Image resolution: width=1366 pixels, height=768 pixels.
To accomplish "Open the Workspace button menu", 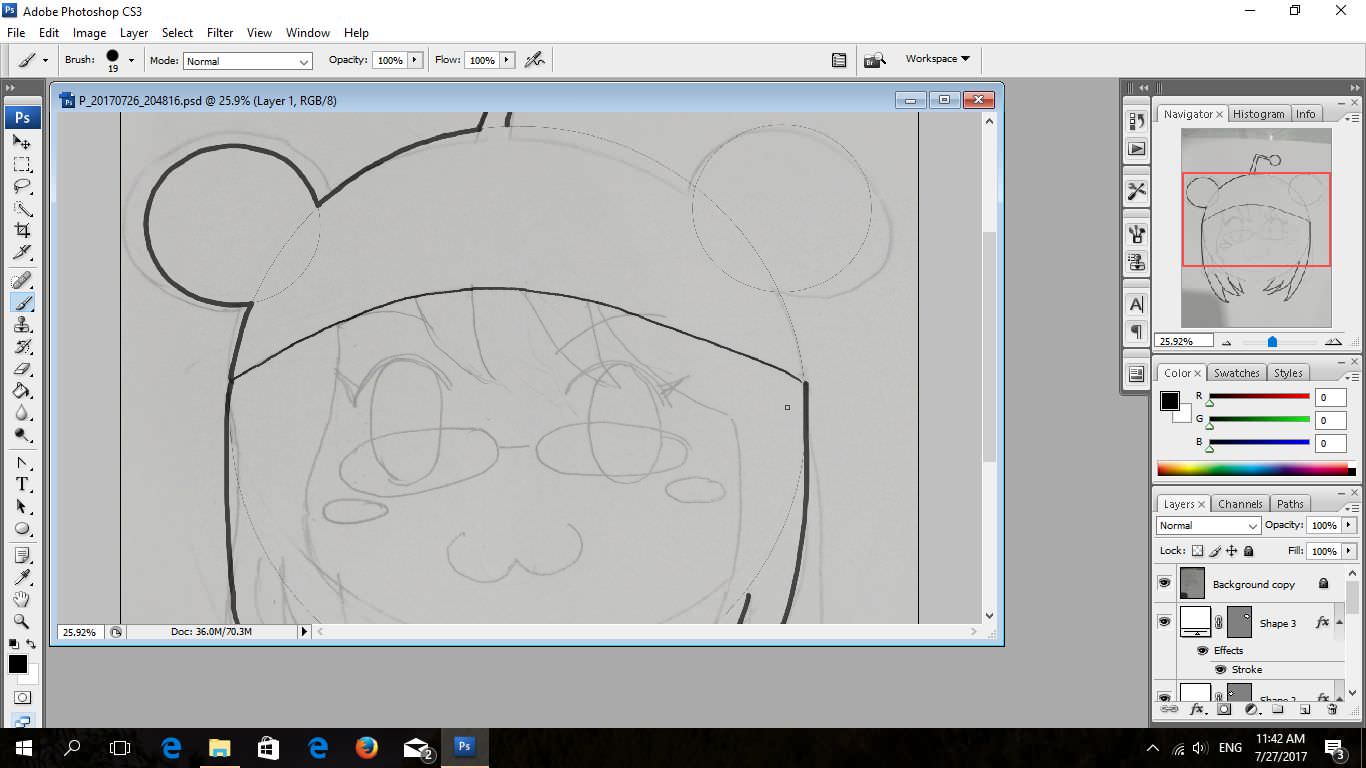I will 937,59.
